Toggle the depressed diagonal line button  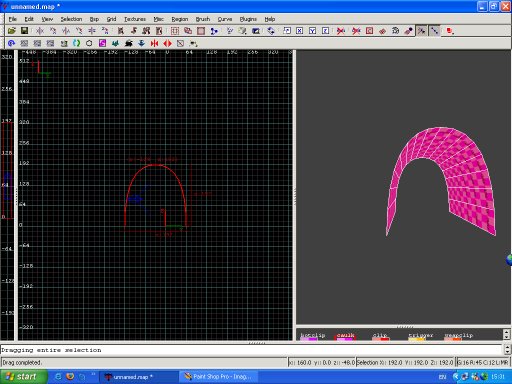[434, 31]
